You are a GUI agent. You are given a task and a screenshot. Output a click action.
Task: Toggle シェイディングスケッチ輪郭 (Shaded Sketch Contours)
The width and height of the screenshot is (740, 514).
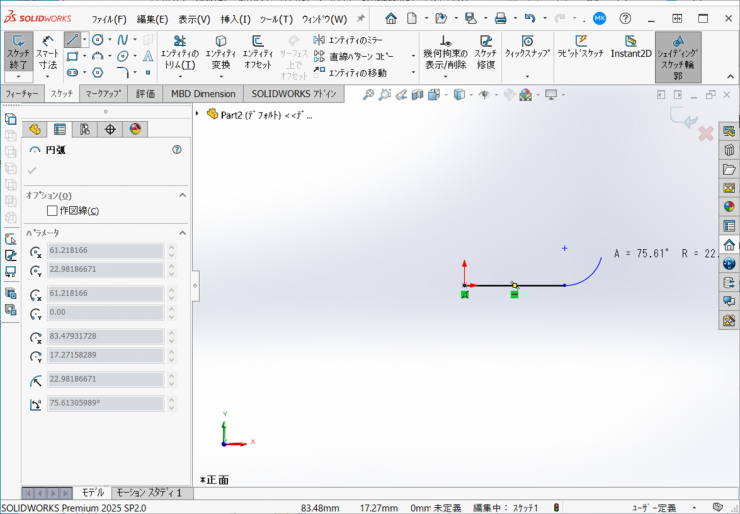click(677, 57)
